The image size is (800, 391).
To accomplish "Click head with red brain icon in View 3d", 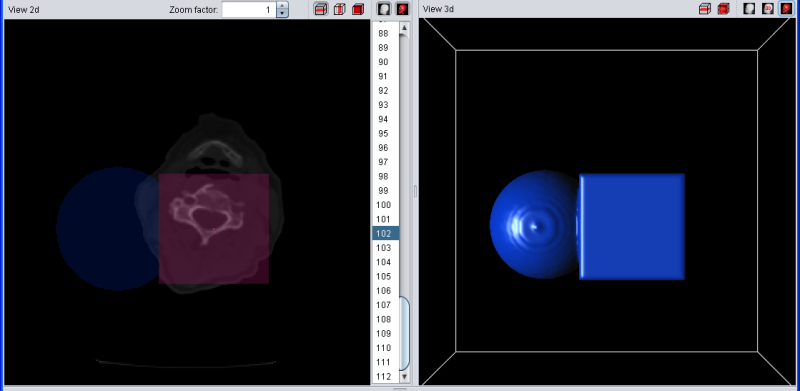I will point(767,9).
